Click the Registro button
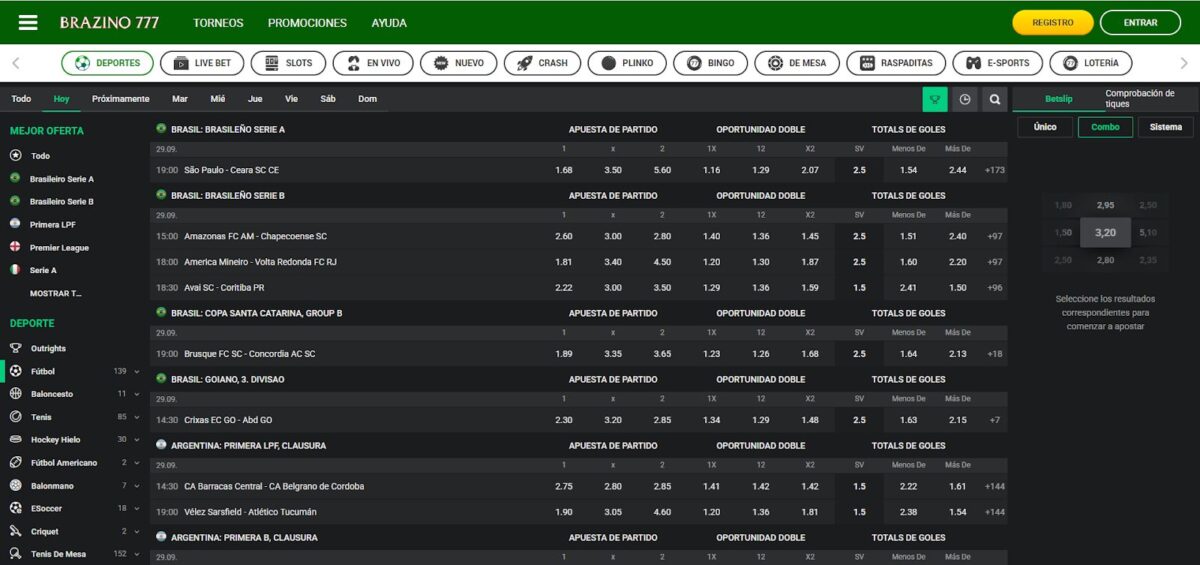1200x565 pixels. [x=1053, y=22]
